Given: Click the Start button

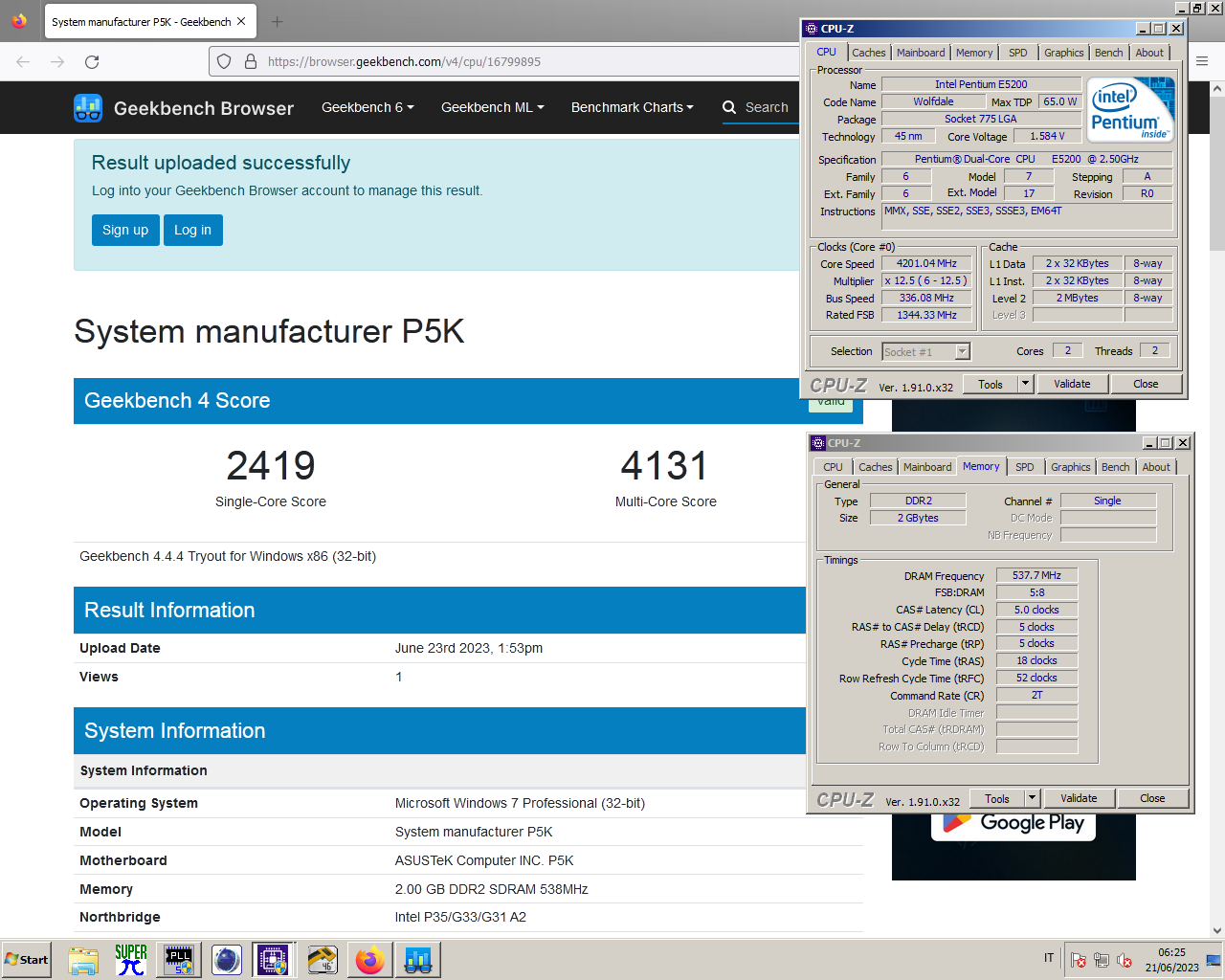Looking at the screenshot, I should pos(27,960).
